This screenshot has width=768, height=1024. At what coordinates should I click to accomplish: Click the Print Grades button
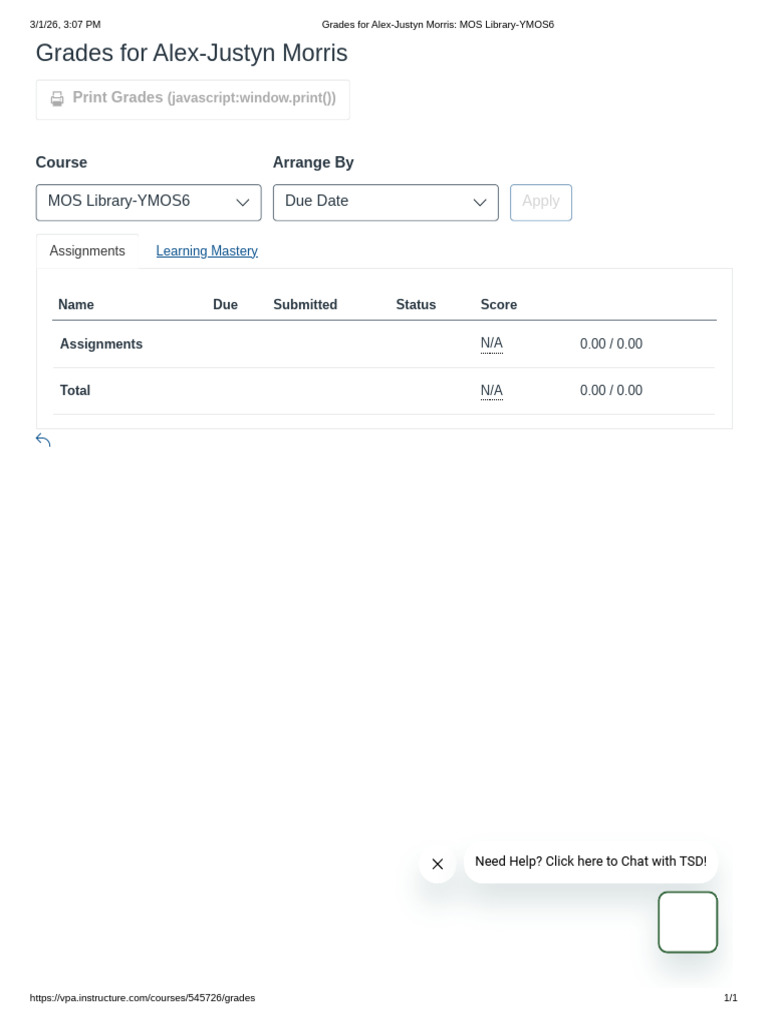tap(193, 99)
